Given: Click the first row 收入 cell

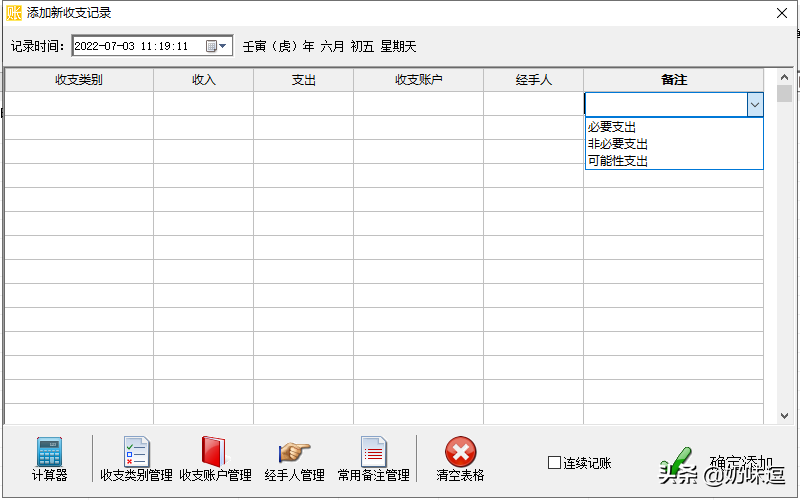Looking at the screenshot, I should (203, 104).
